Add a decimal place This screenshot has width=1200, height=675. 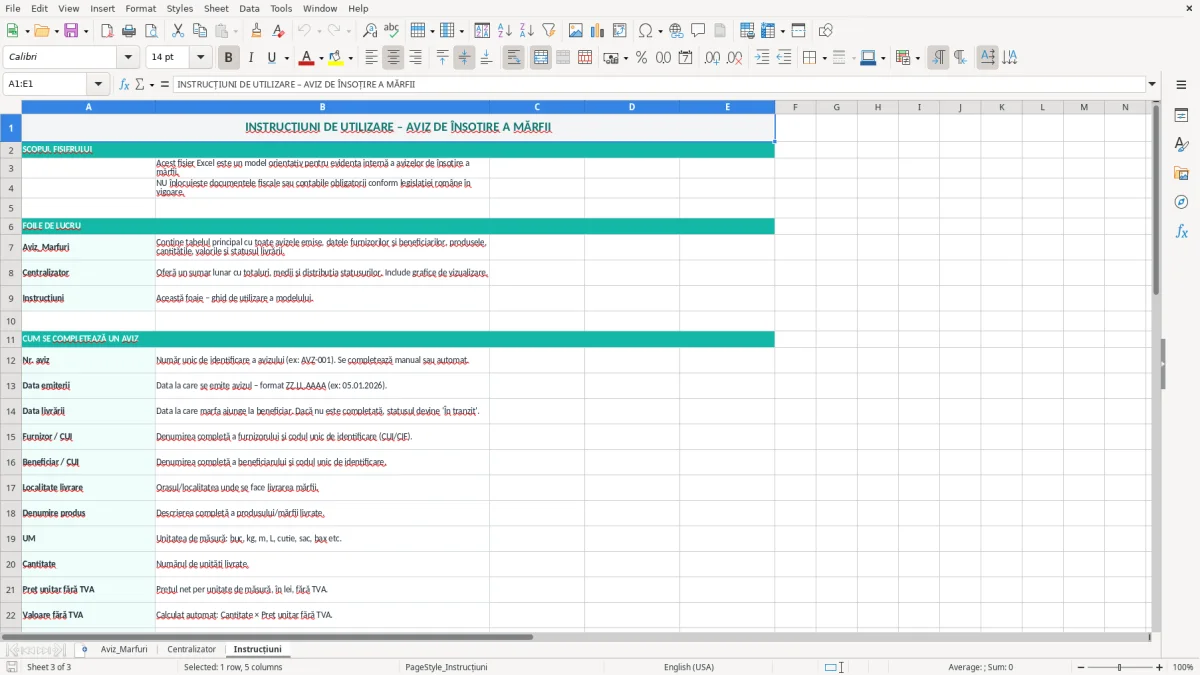coord(712,58)
